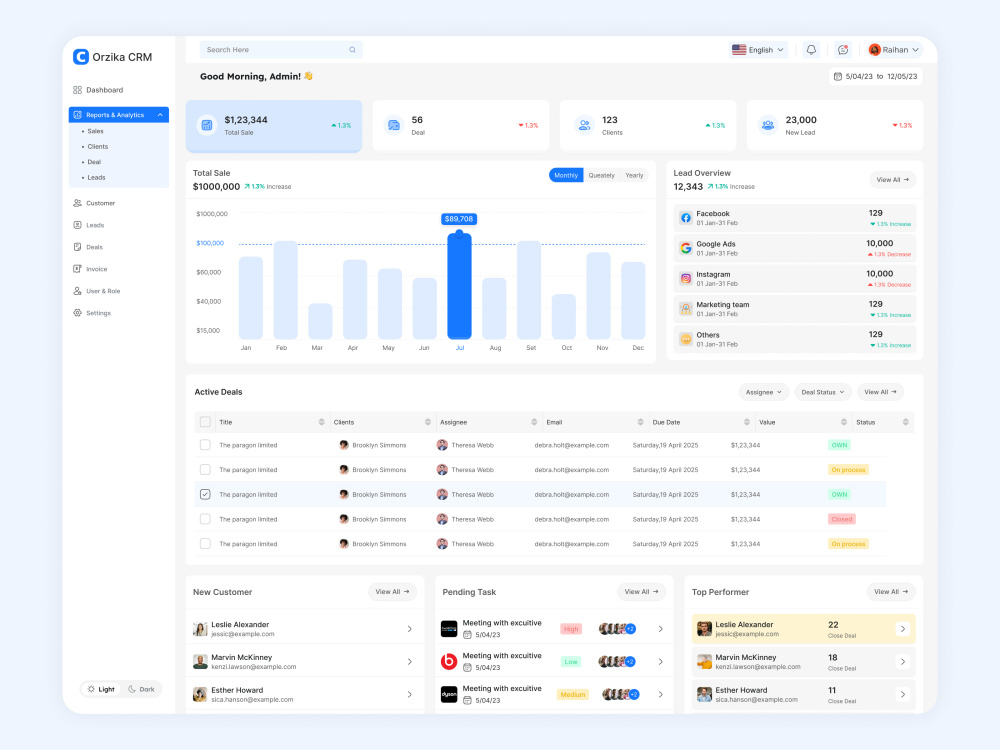Click the Clients card icon

pyautogui.click(x=584, y=126)
